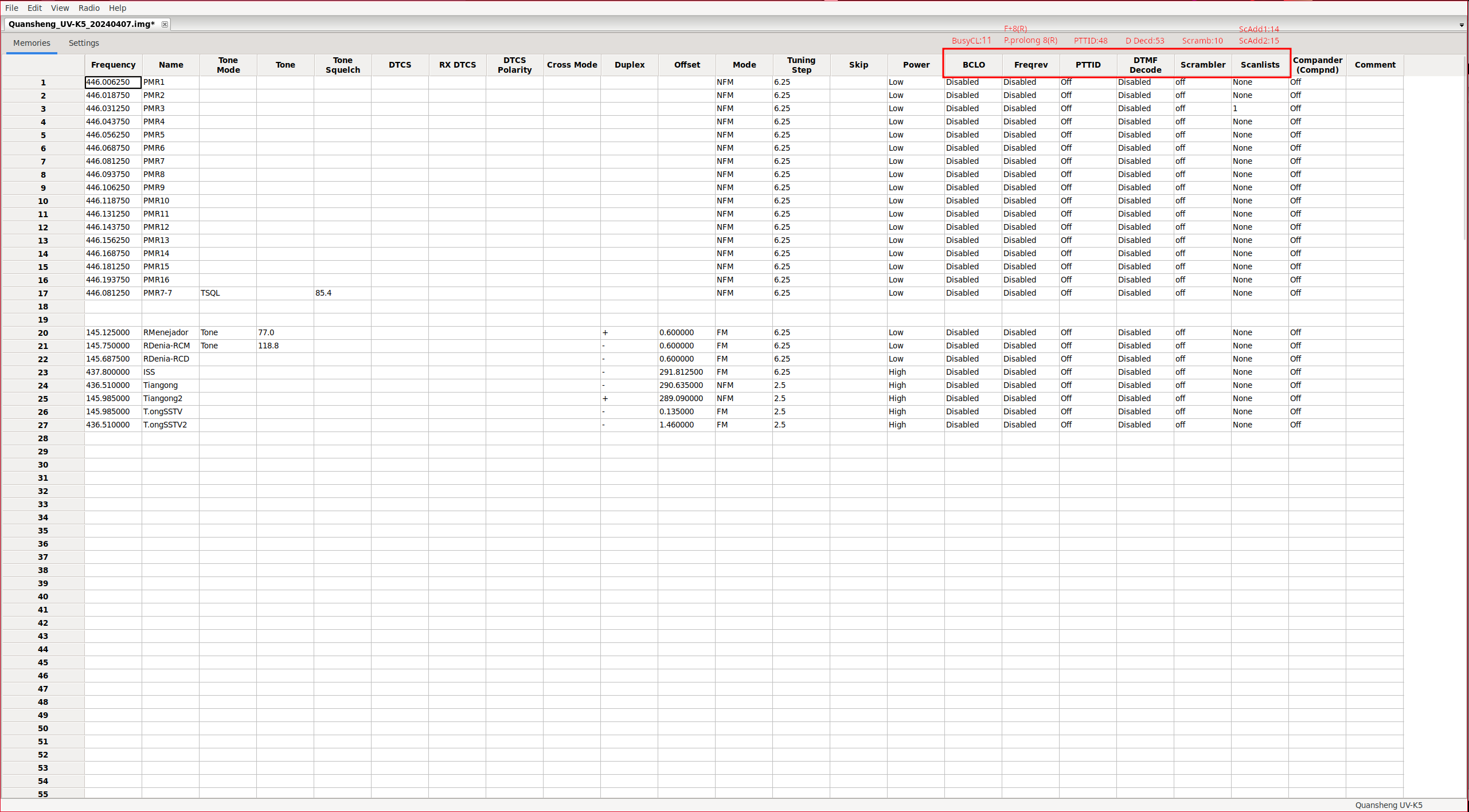Close the Quansheng_UV-K5 file tab
Viewport: 1469px width, 812px height.
[x=165, y=24]
